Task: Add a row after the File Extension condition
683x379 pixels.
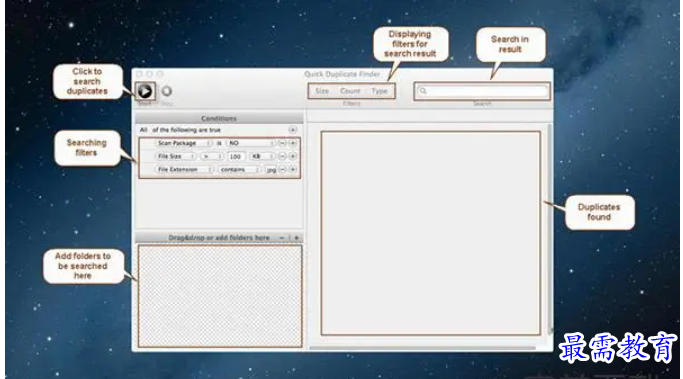Action: coord(293,169)
